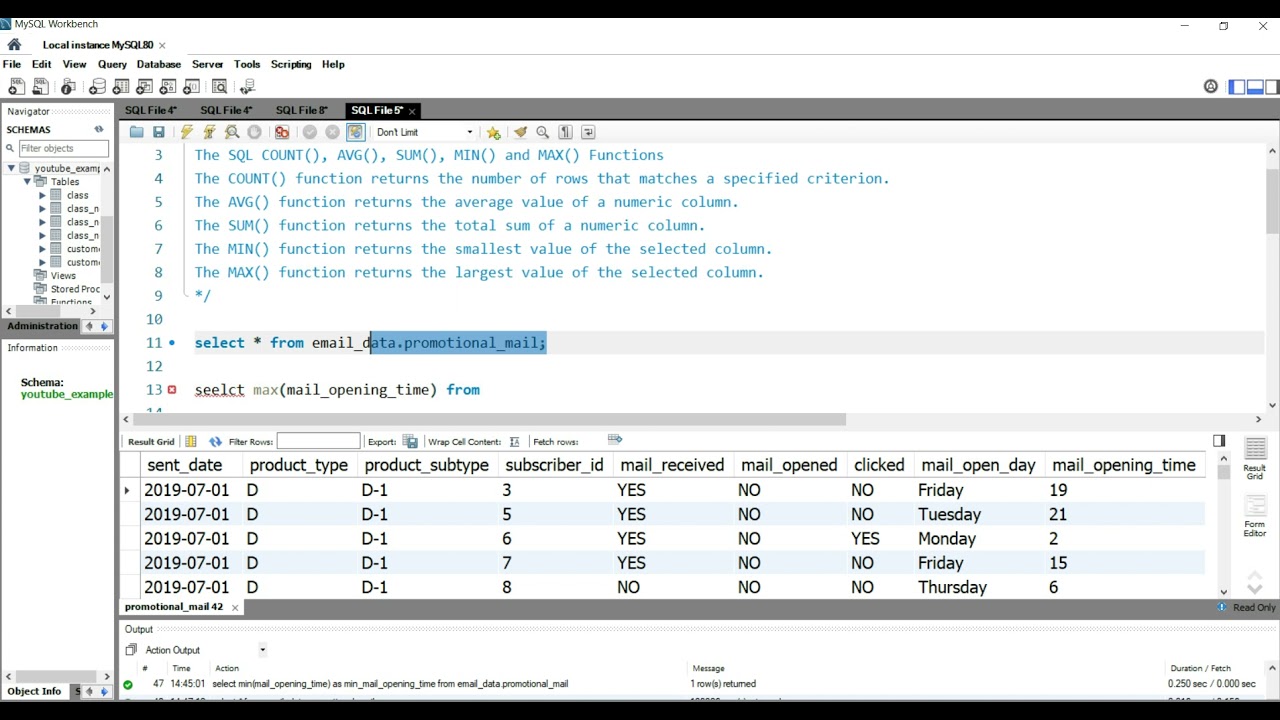Image resolution: width=1280 pixels, height=720 pixels.
Task: Select Result Grid in side panel
Action: 1255,459
